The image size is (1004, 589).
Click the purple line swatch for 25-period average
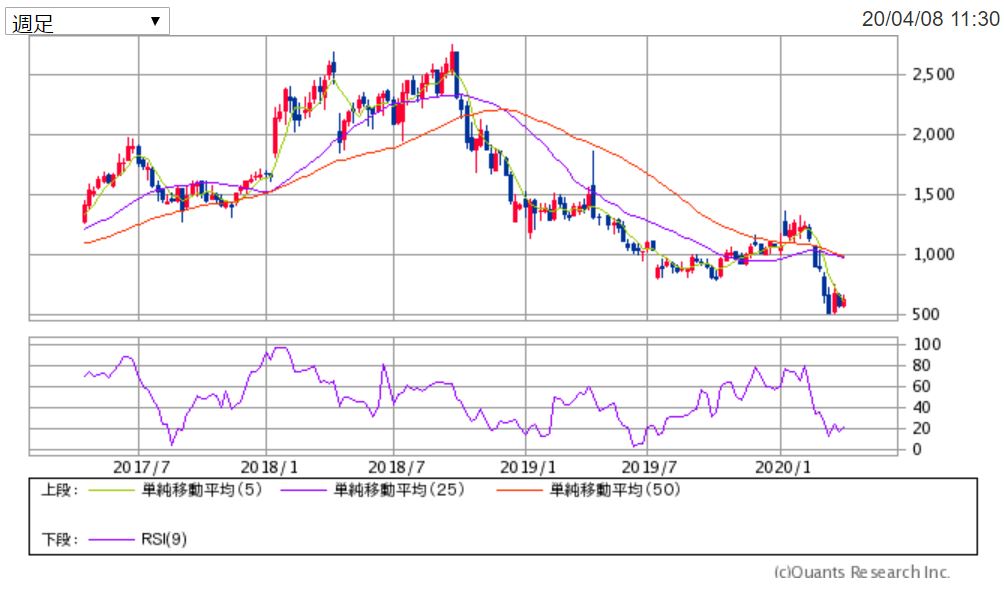pos(304,491)
